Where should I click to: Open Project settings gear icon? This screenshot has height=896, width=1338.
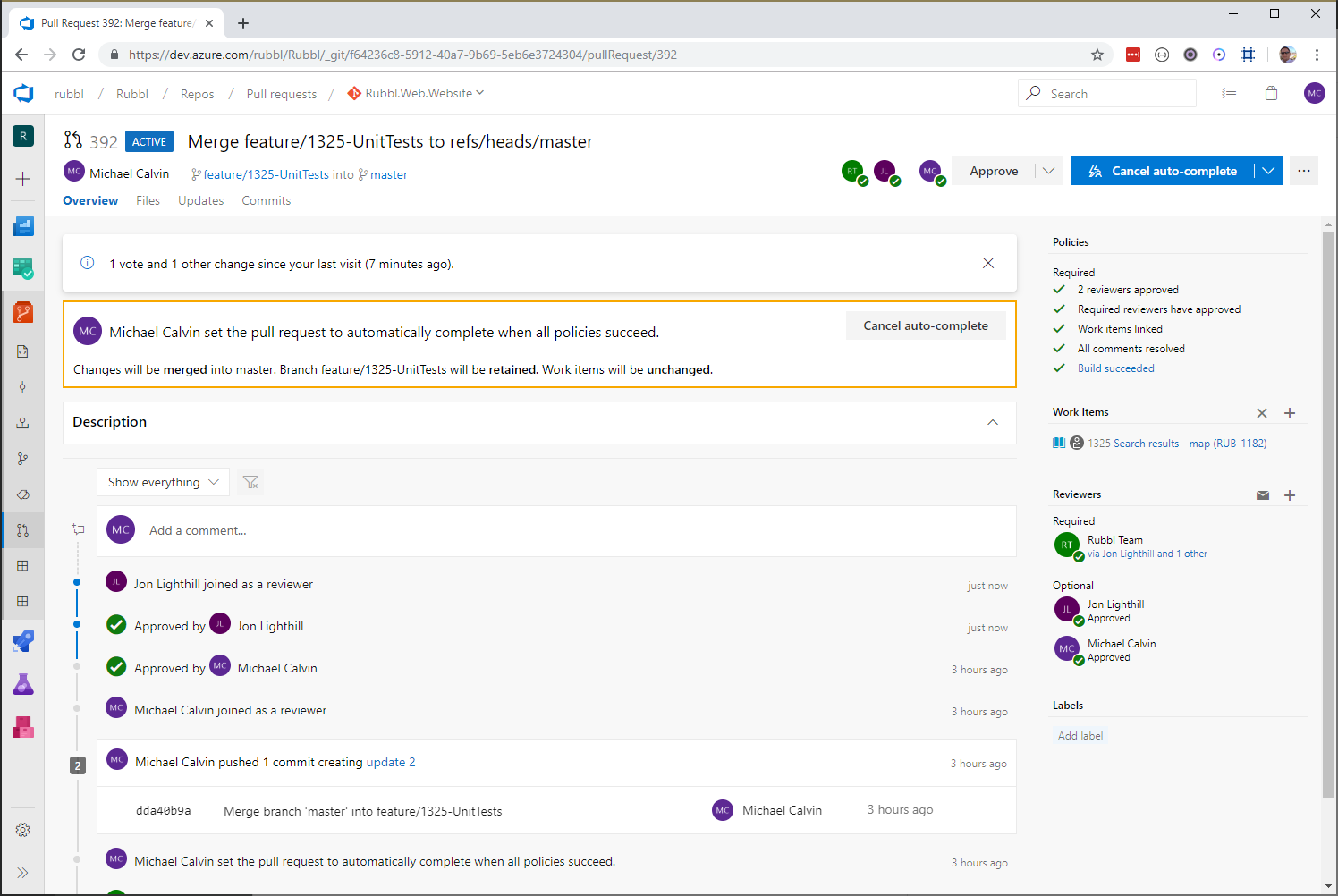[x=23, y=830]
